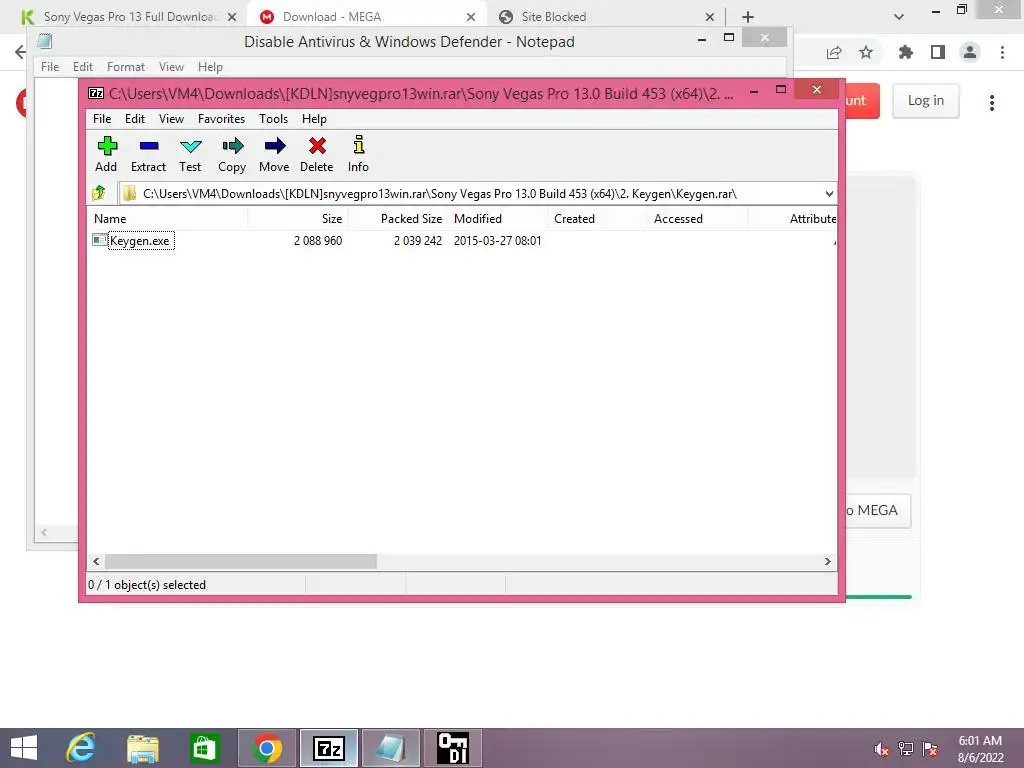Open the Notepad View menu
This screenshot has width=1024, height=768.
[171, 67]
